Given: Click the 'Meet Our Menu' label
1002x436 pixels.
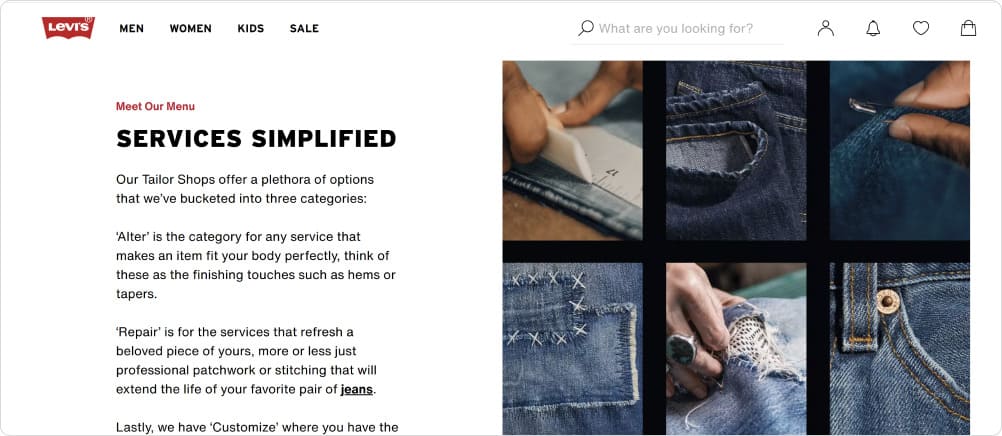Looking at the screenshot, I should (155, 107).
